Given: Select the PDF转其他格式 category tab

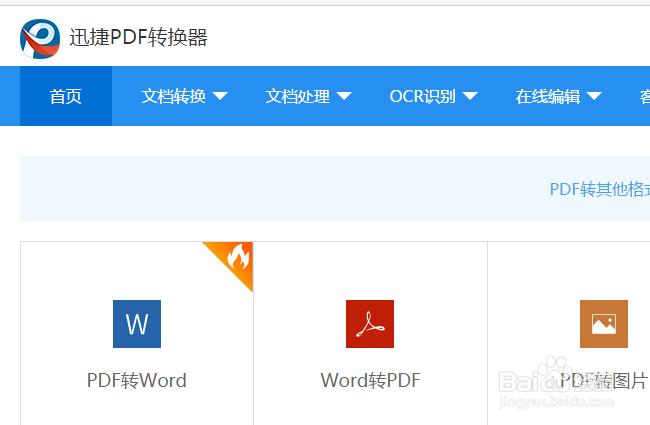Looking at the screenshot, I should coord(599,189).
